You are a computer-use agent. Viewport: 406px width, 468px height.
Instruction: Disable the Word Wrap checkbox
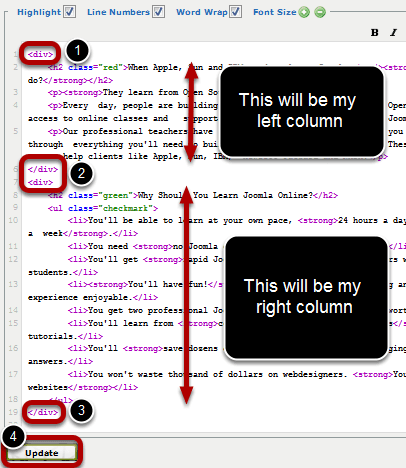tap(236, 12)
